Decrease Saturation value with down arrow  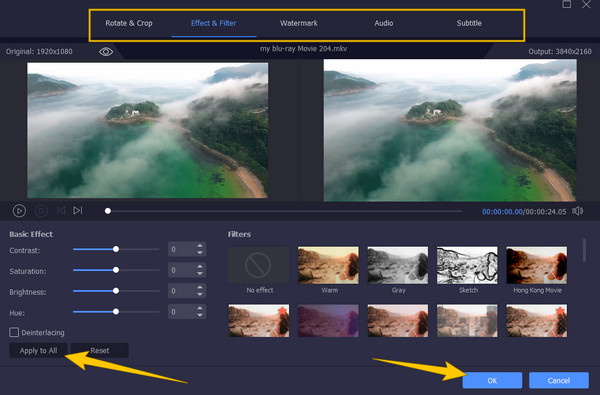point(200,273)
